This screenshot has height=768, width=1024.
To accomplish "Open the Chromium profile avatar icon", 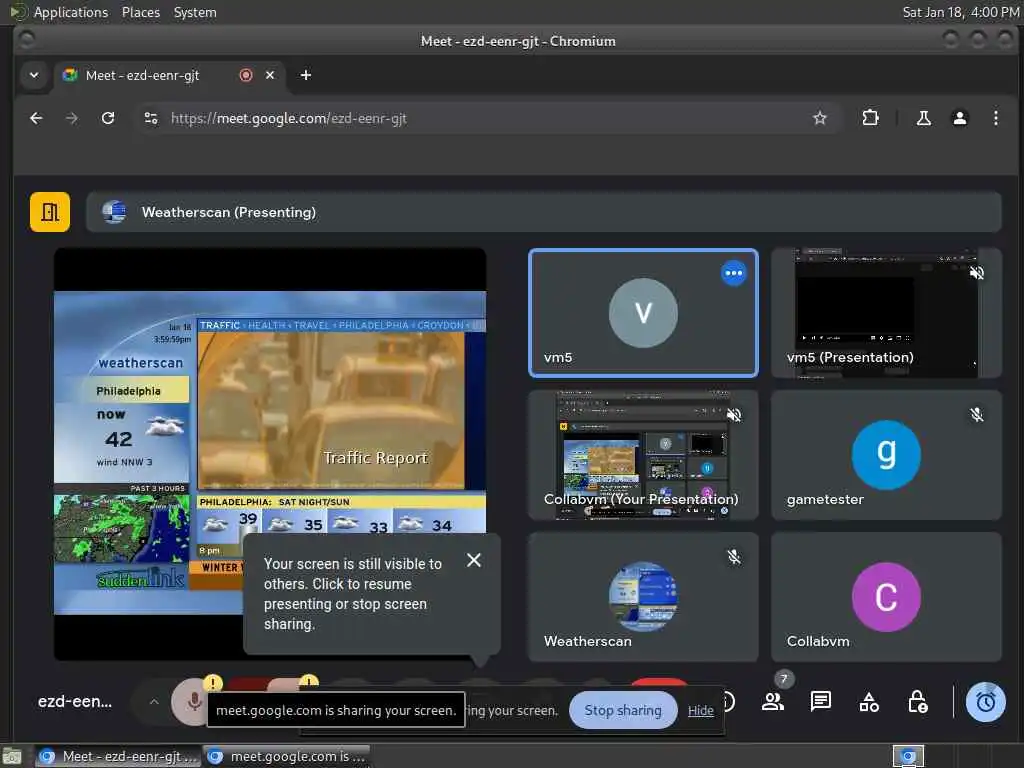I will click(959, 118).
